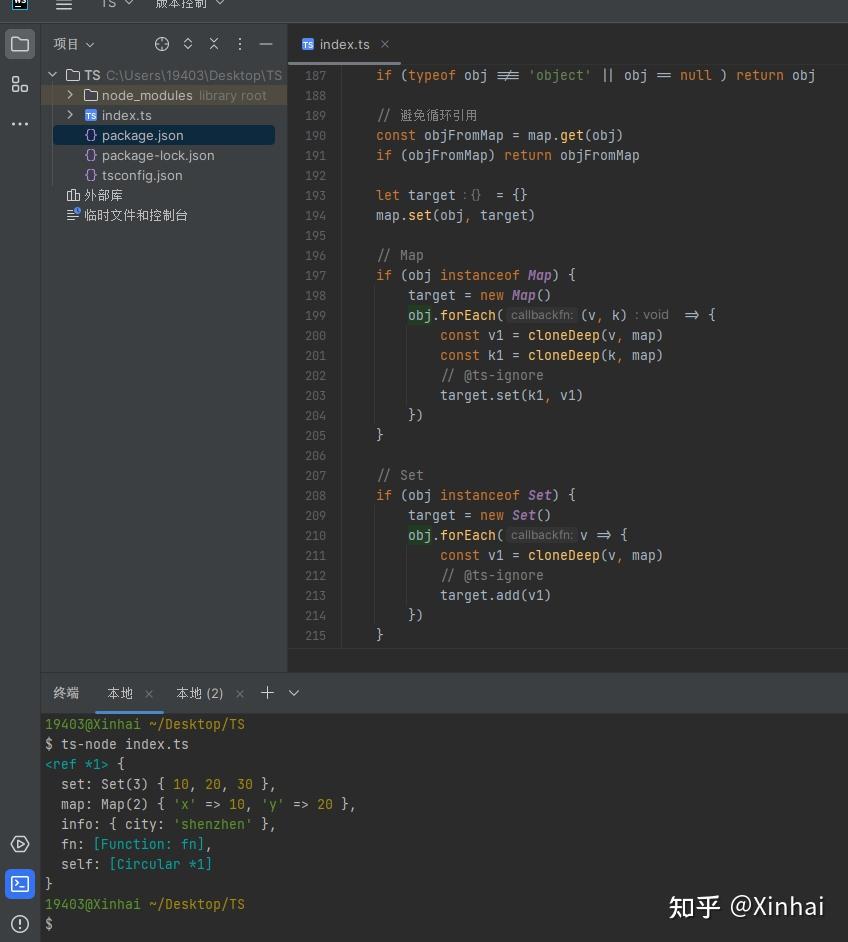Screen dimensions: 848x942
Task: Open the 项目 view dropdown
Action: (x=74, y=44)
